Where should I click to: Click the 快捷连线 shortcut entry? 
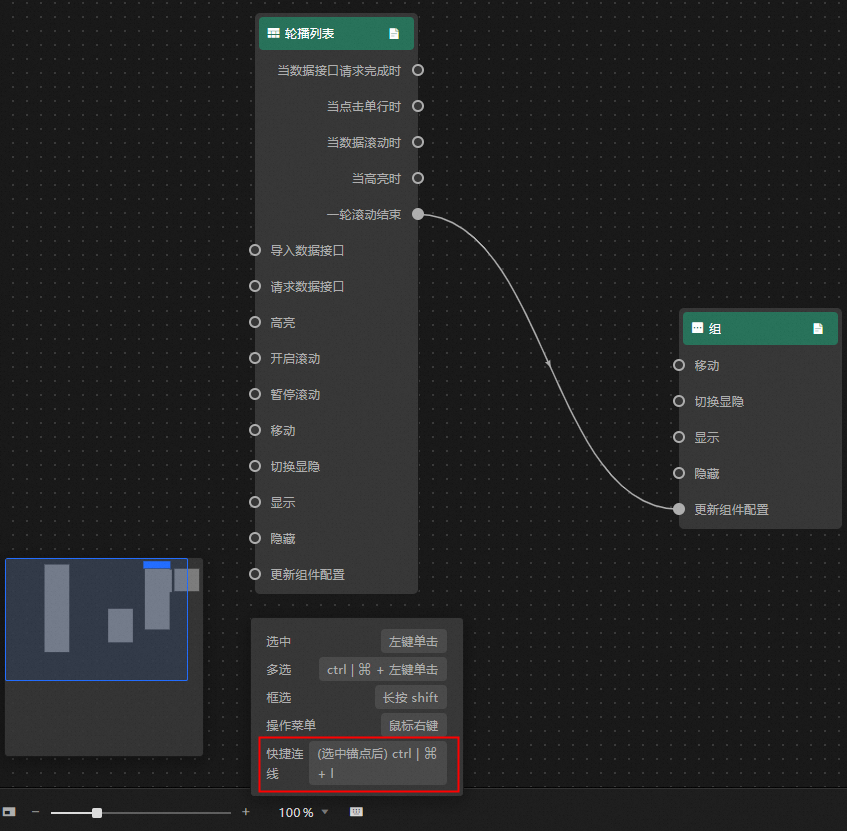359,764
